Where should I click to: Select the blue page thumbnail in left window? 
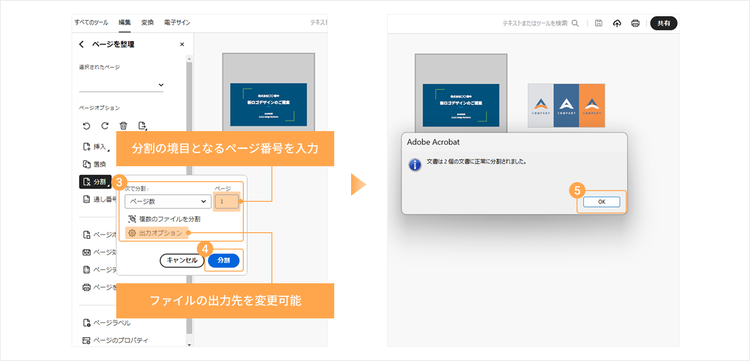coord(268,104)
